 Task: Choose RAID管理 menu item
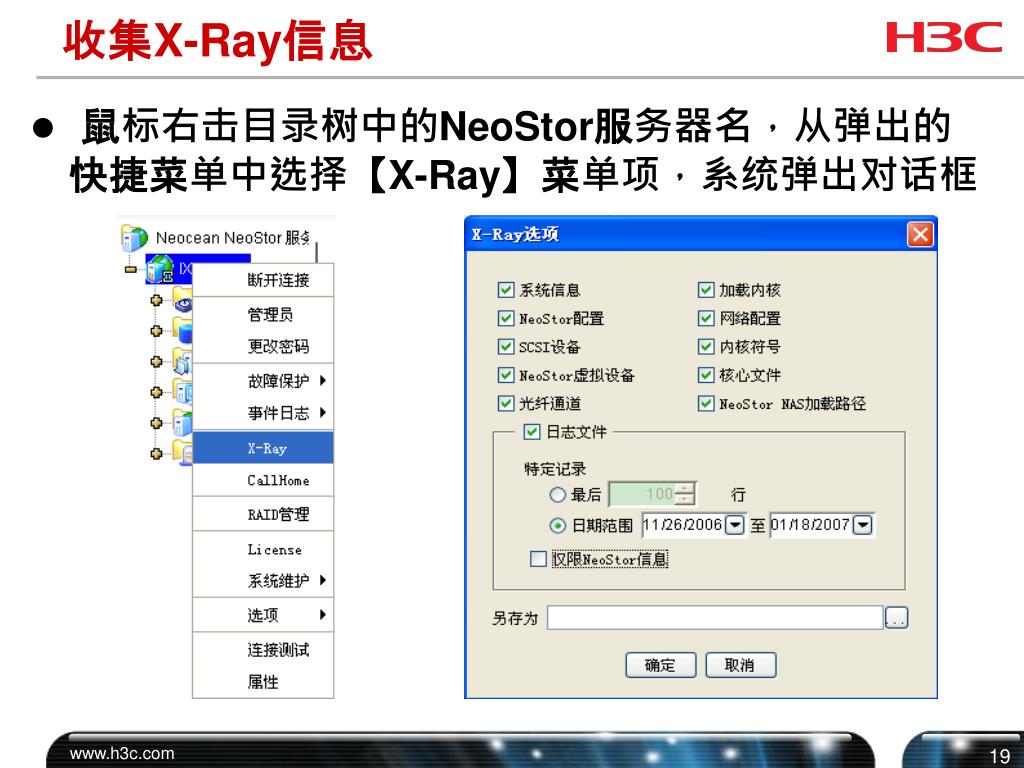pyautogui.click(x=263, y=515)
